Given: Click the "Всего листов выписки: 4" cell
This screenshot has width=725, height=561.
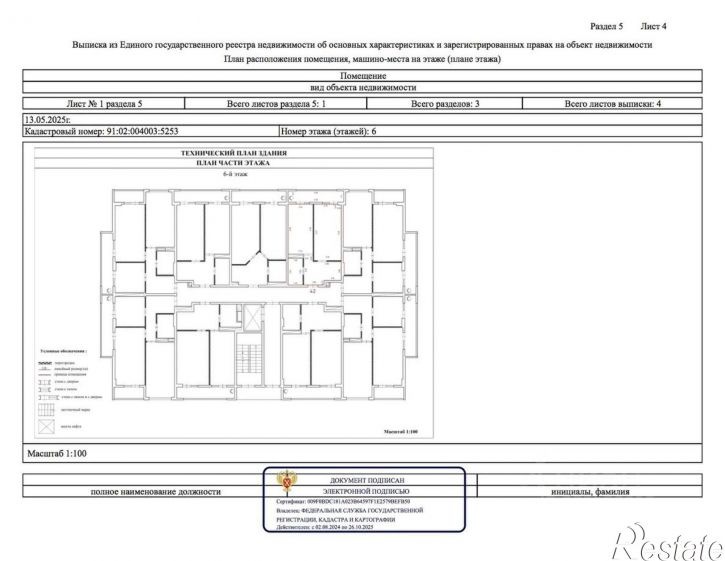Looking at the screenshot, I should (x=613, y=104).
